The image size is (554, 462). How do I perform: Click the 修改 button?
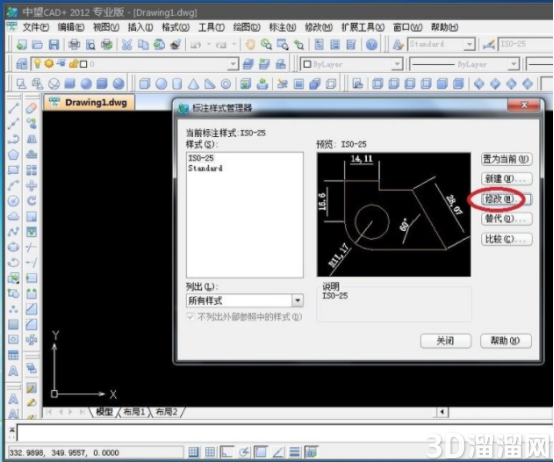tap(506, 199)
